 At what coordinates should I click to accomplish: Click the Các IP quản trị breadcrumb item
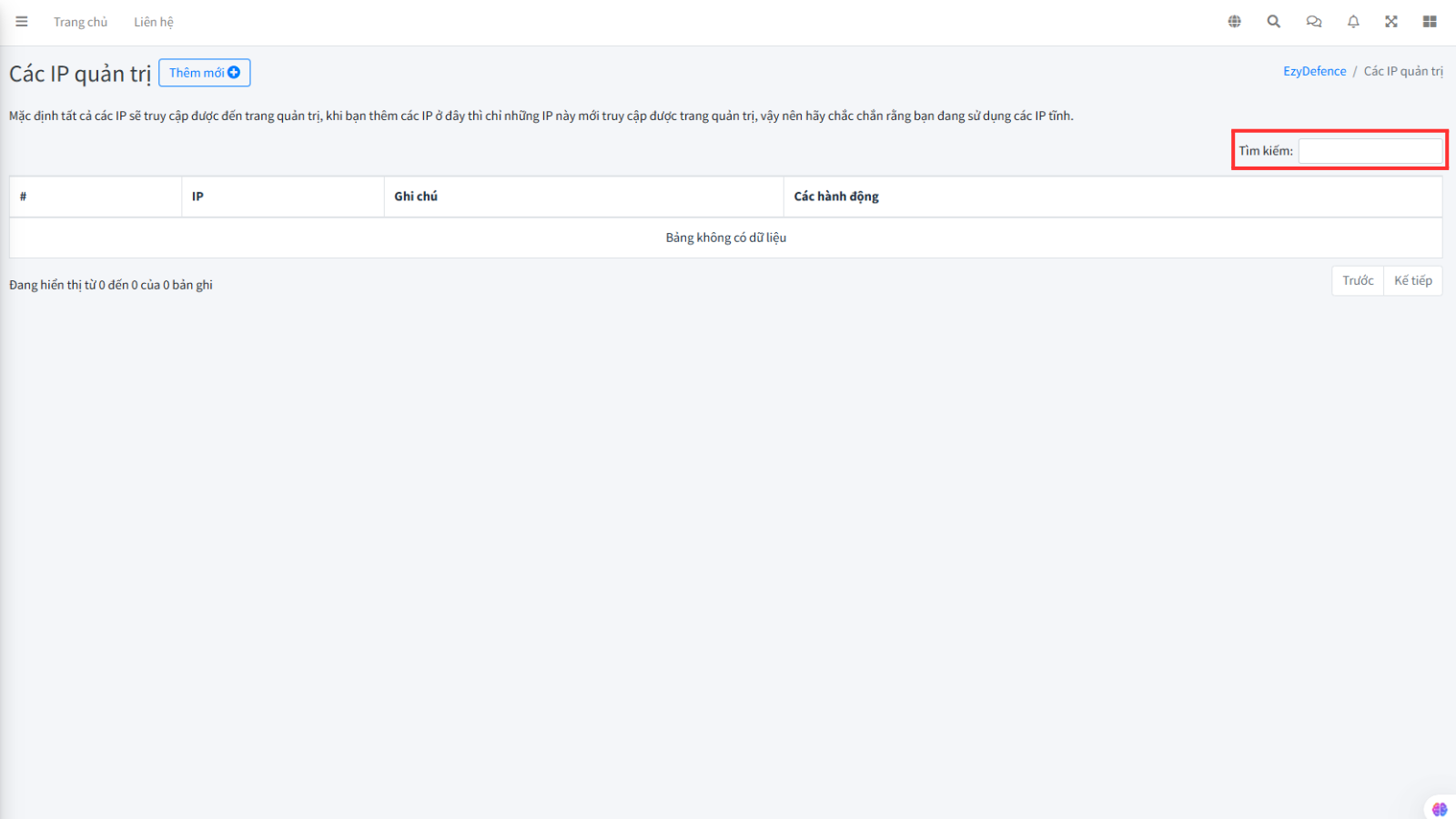[x=1402, y=71]
